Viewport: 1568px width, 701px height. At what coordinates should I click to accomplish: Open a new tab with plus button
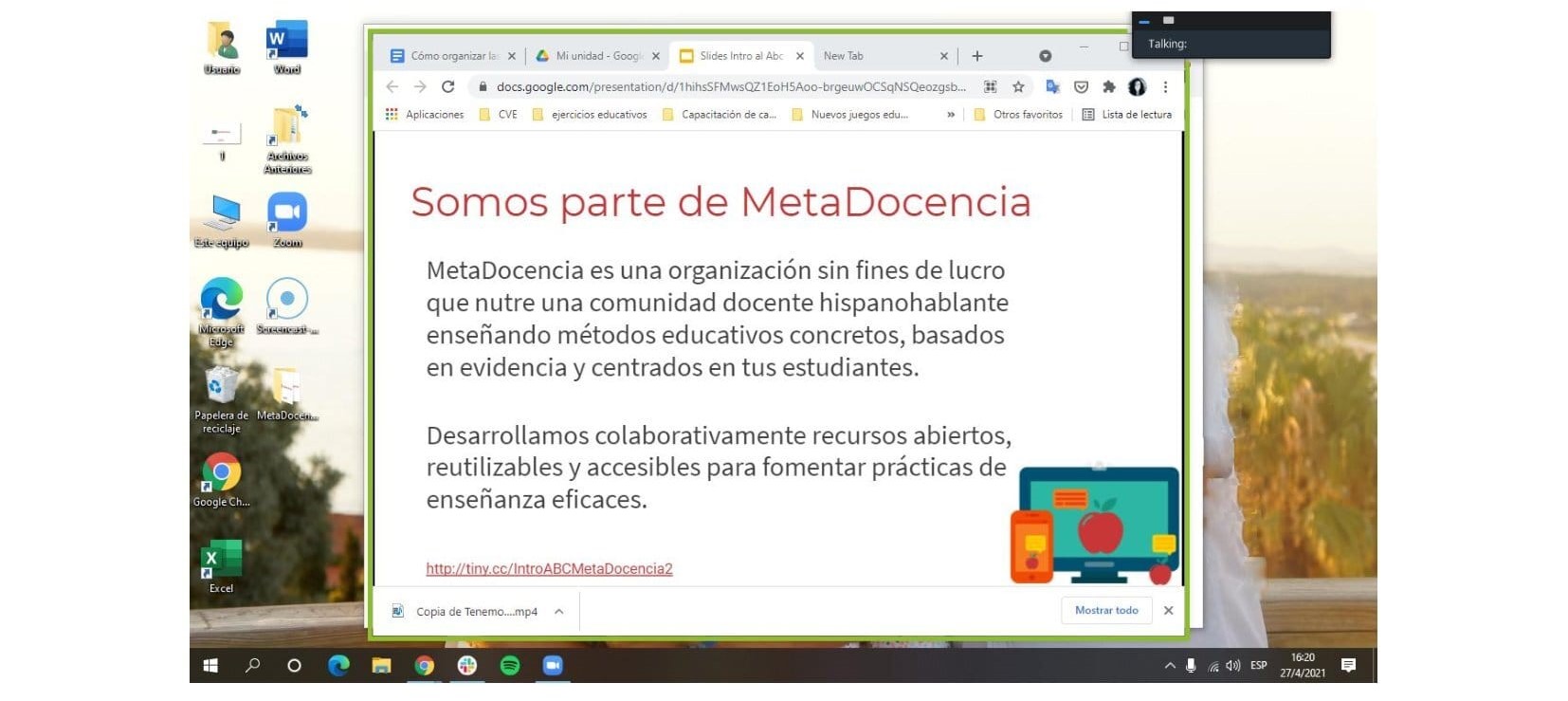click(x=977, y=56)
